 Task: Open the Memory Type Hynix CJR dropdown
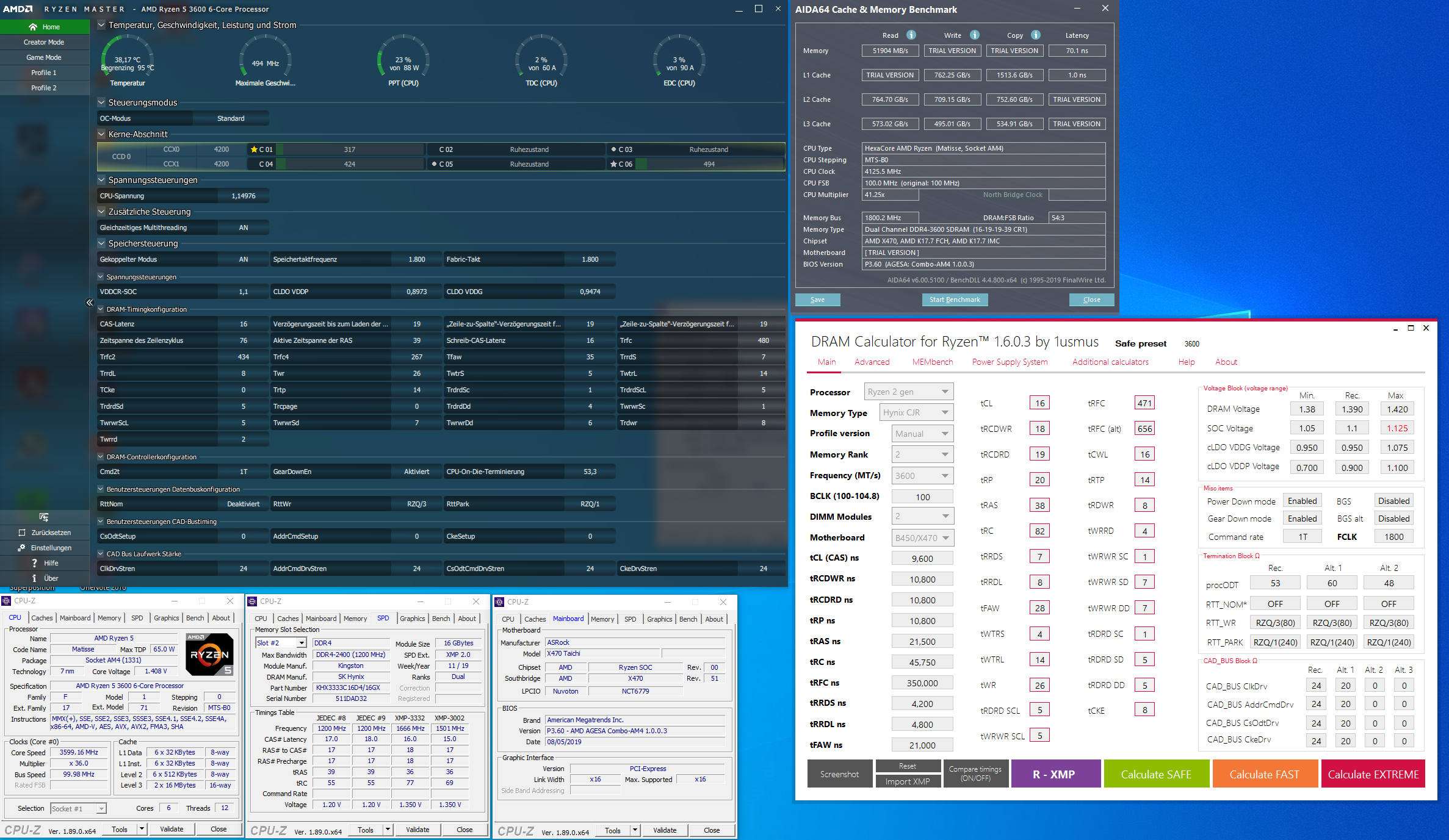click(x=916, y=412)
